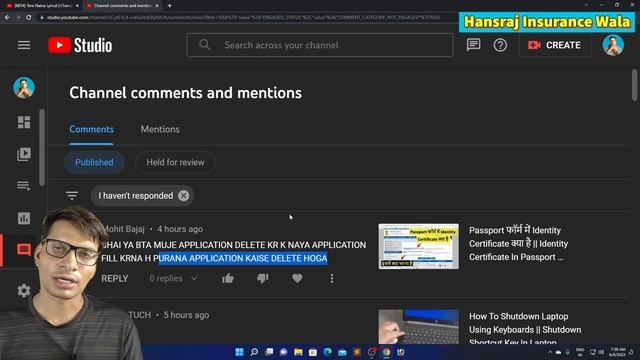Reply to Mohit Bajaj's comment

click(x=115, y=278)
